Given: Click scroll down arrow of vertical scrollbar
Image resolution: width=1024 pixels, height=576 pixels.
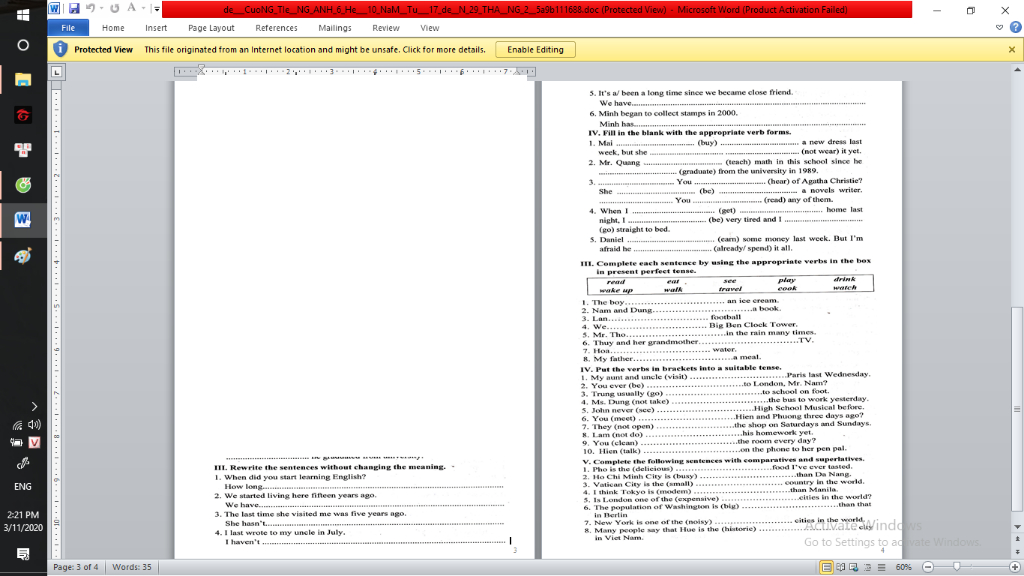Looking at the screenshot, I should click(x=1017, y=526).
